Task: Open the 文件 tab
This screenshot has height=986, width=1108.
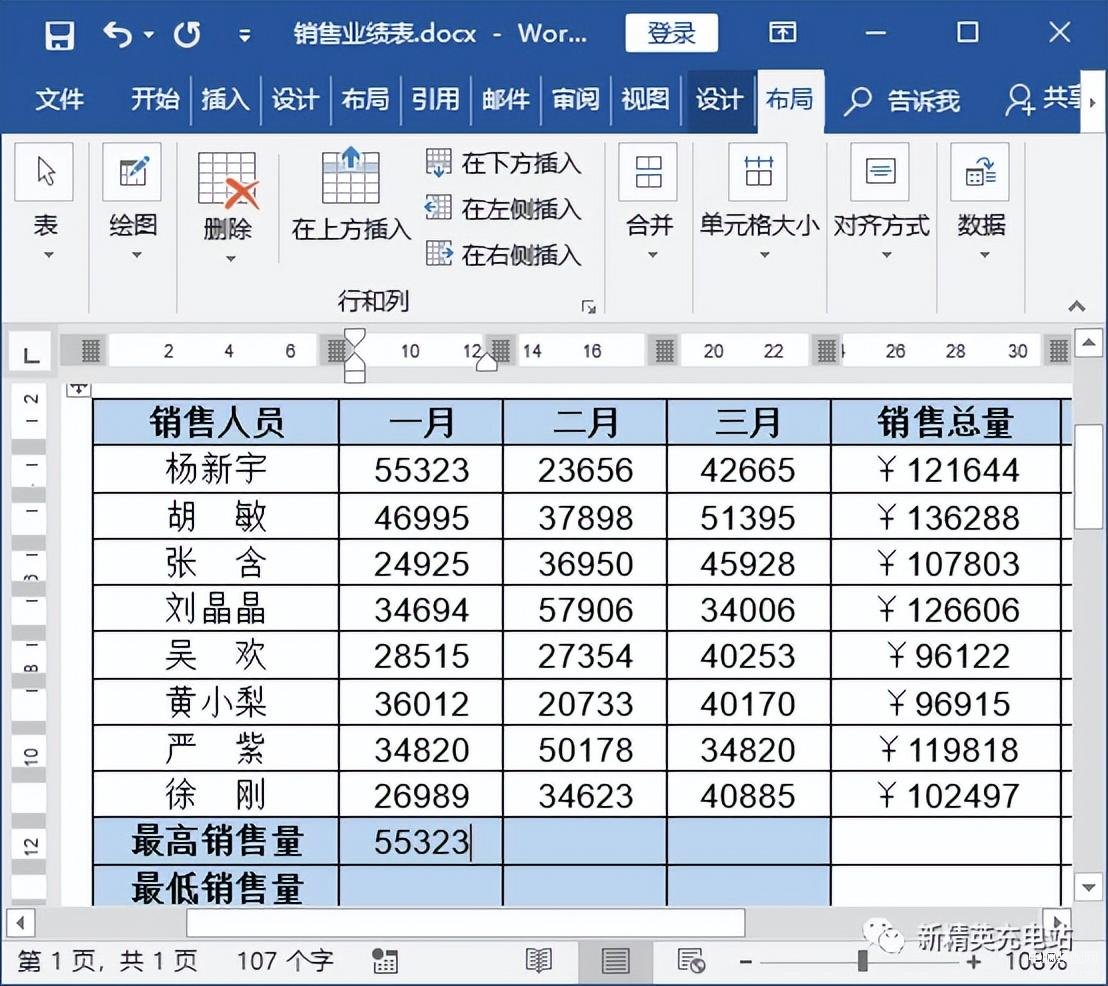Action: [x=59, y=100]
